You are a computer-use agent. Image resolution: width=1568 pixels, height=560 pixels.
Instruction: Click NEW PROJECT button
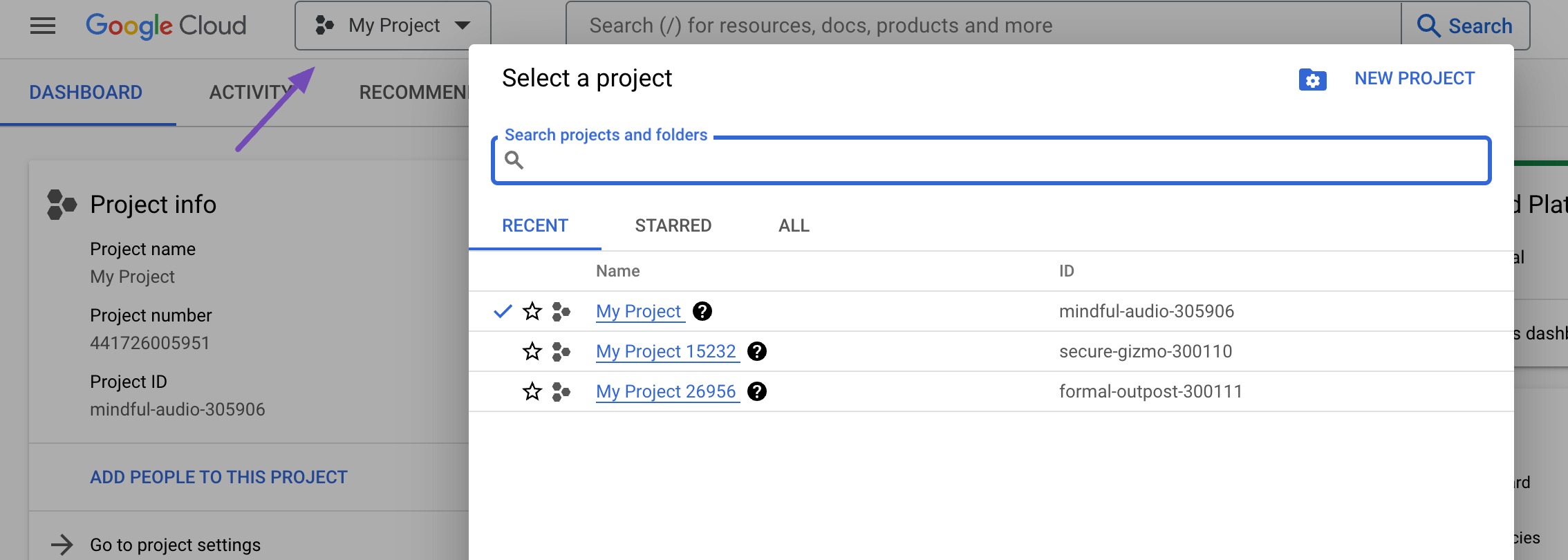tap(1415, 78)
